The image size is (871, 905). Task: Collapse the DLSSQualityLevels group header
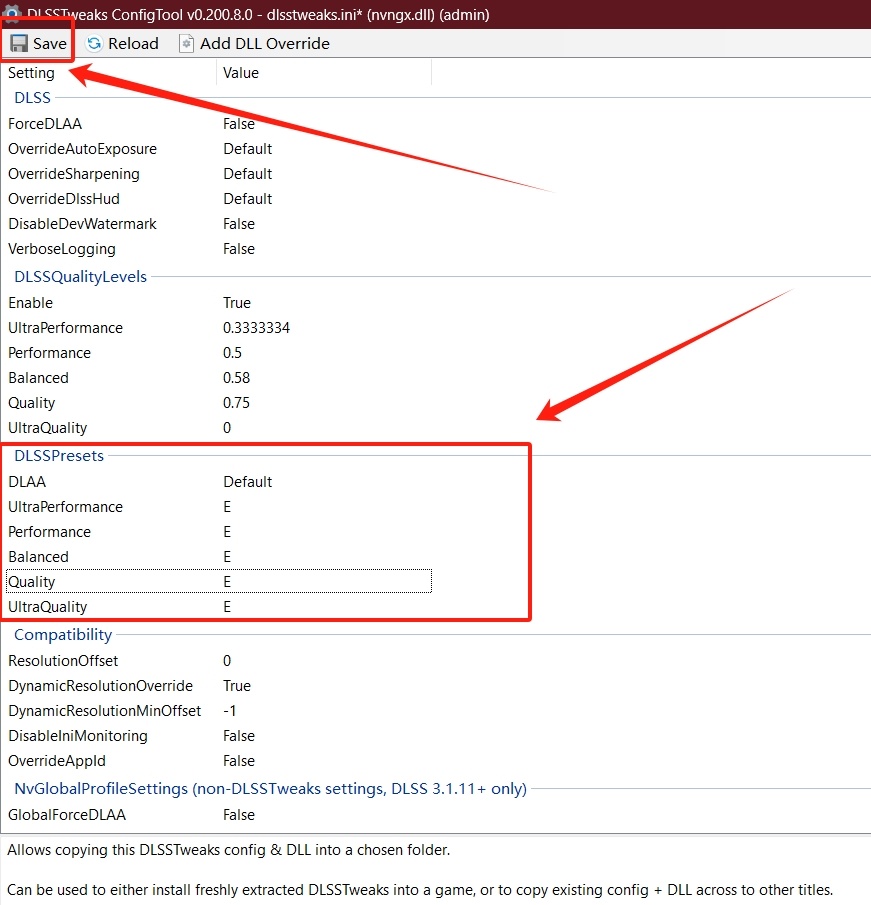(80, 276)
